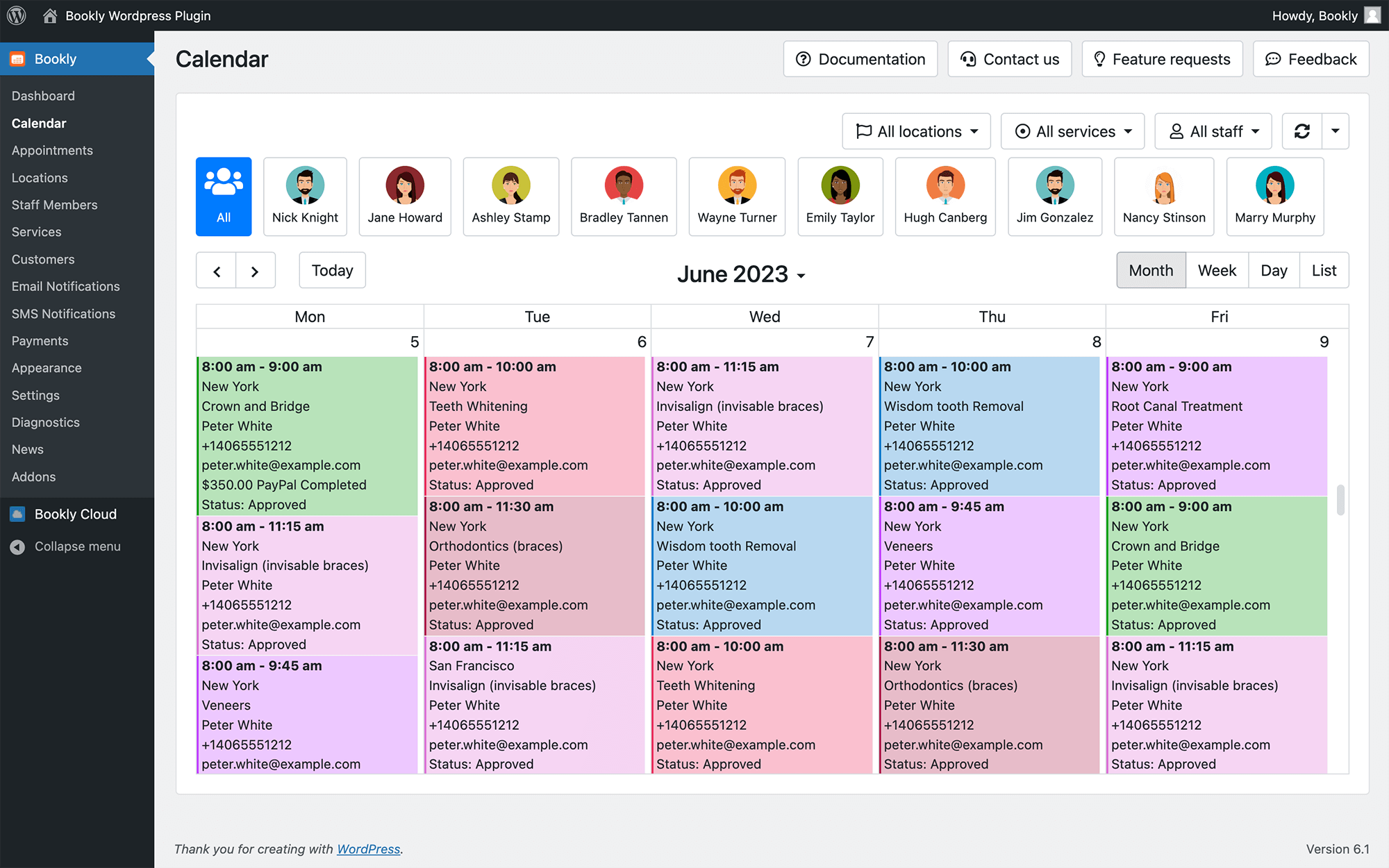1389x868 pixels.
Task: Click the Today button
Action: (332, 271)
